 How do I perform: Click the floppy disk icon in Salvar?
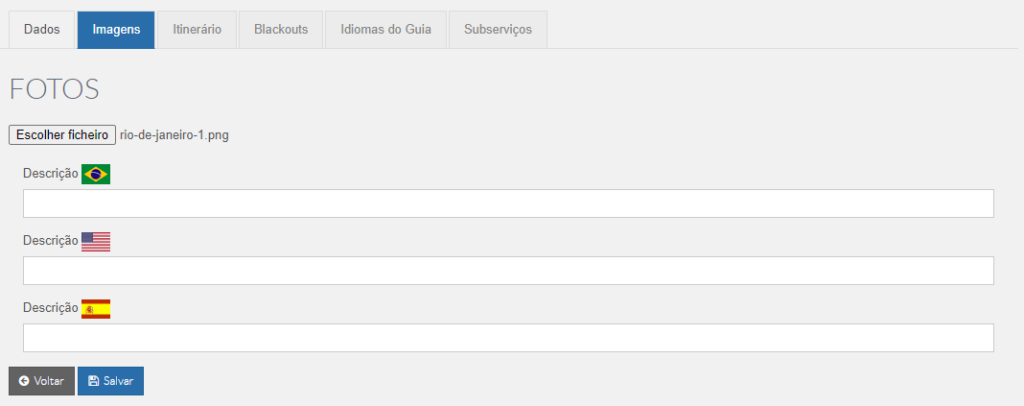point(93,381)
